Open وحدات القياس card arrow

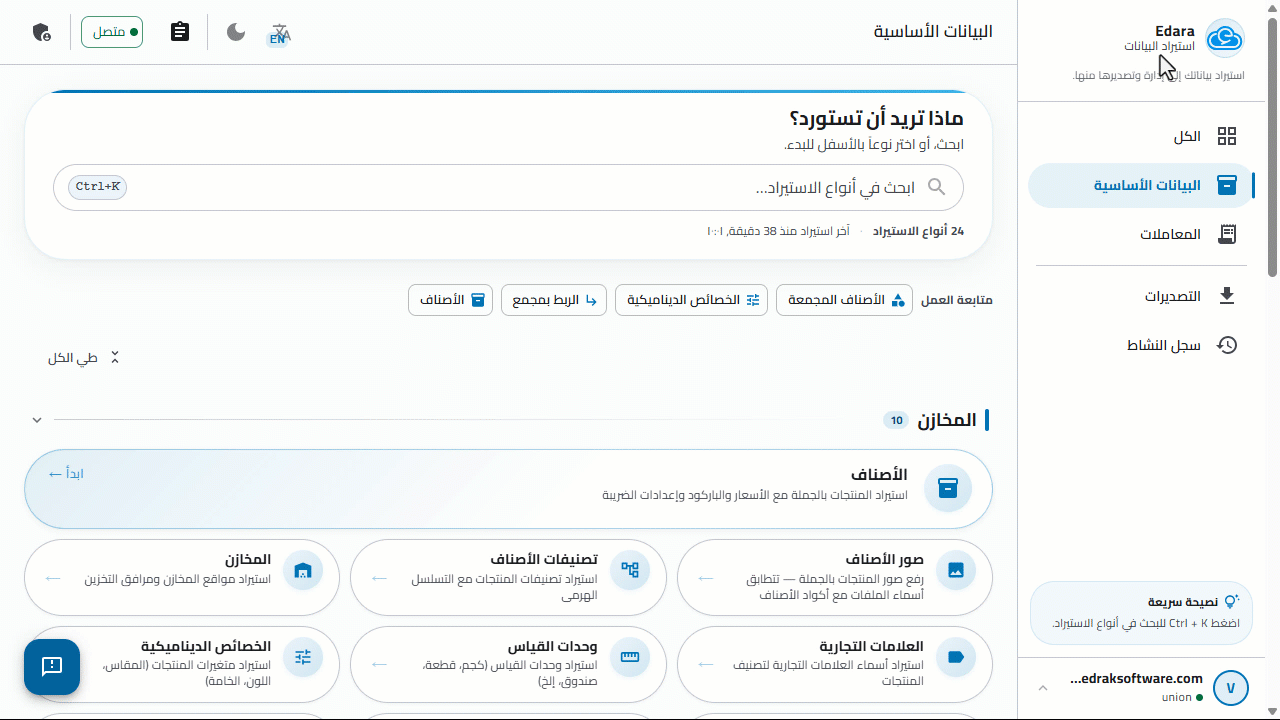click(380, 664)
